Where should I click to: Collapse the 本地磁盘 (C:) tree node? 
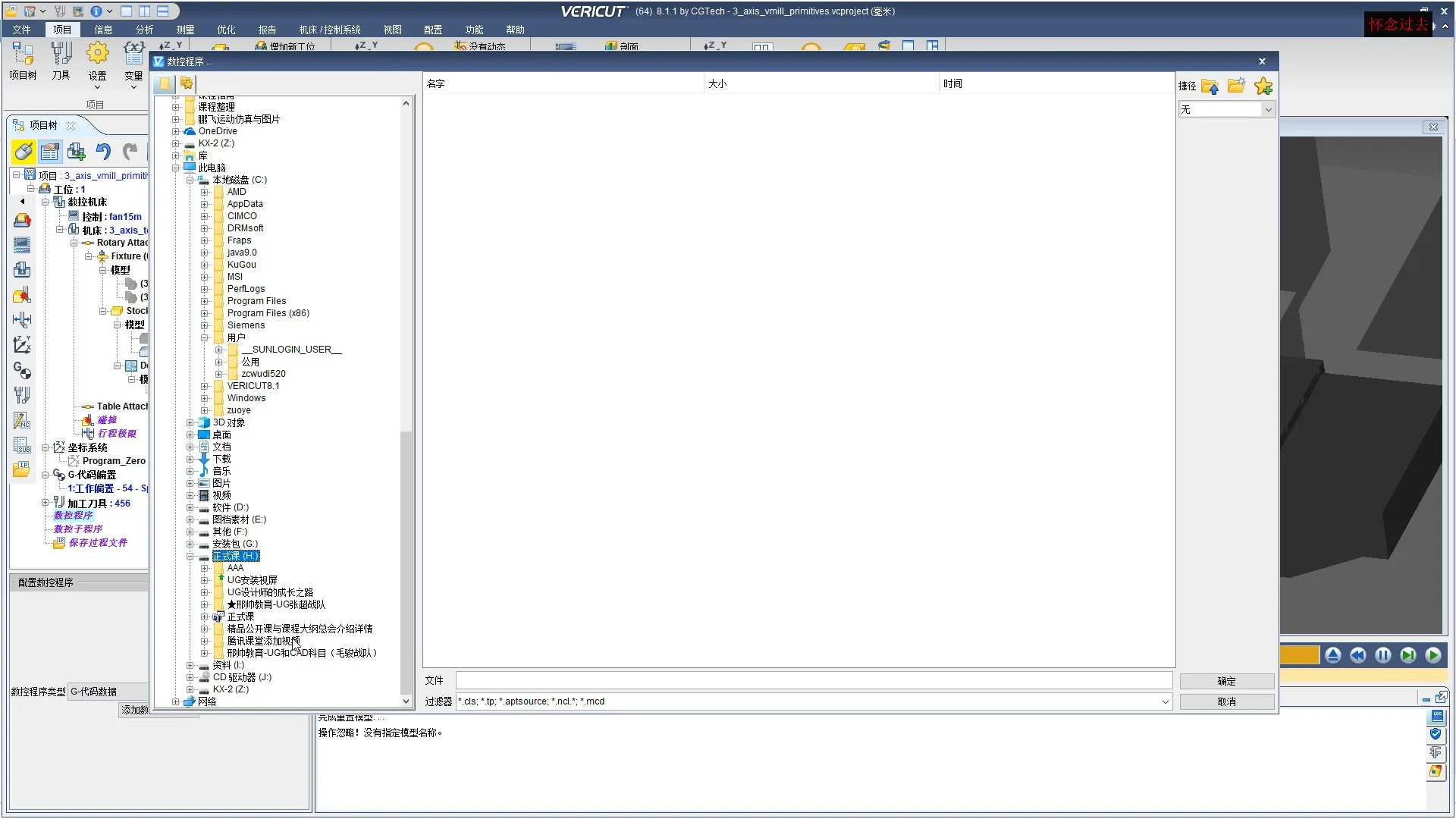(190, 180)
